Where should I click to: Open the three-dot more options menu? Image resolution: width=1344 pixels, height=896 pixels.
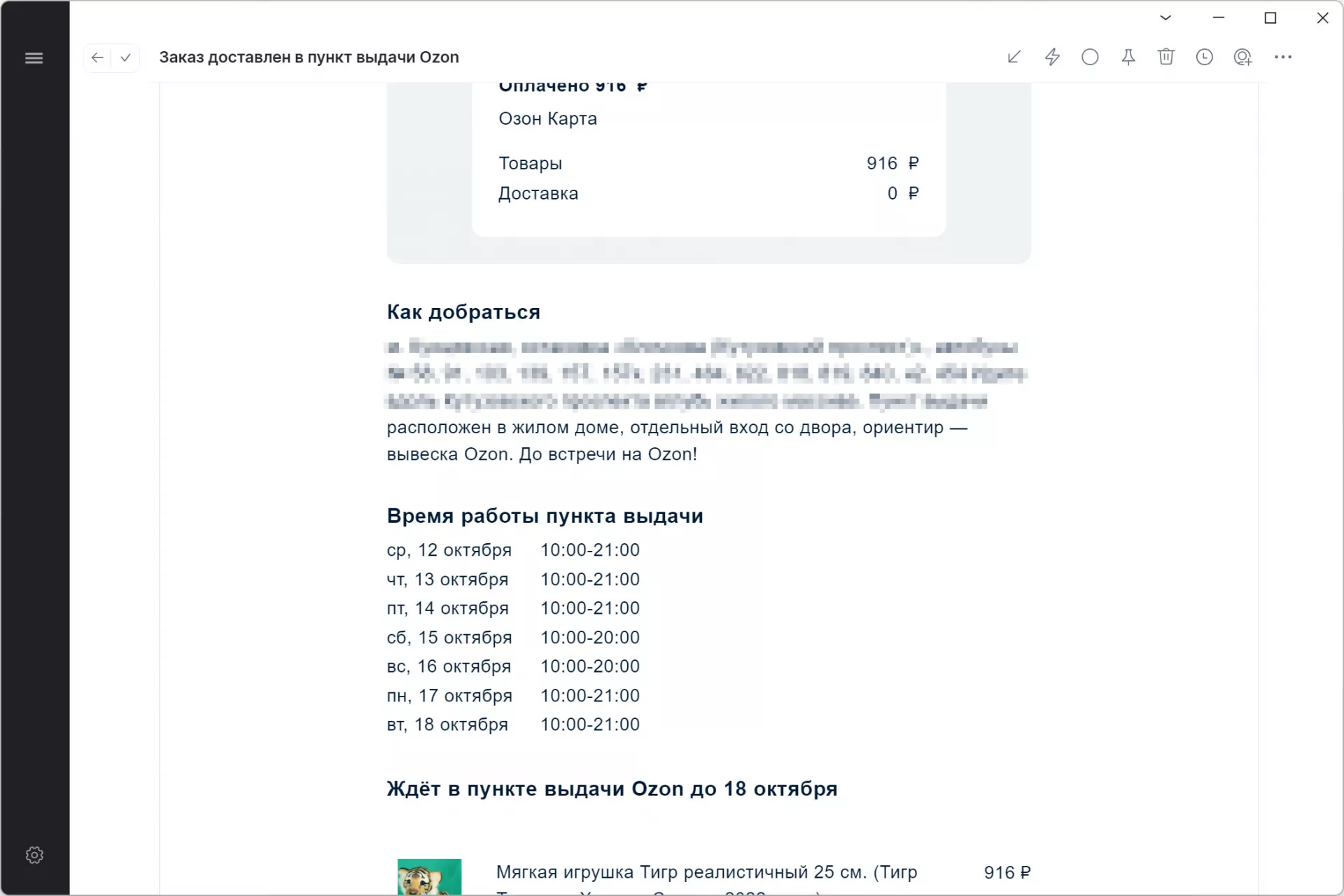(1283, 57)
